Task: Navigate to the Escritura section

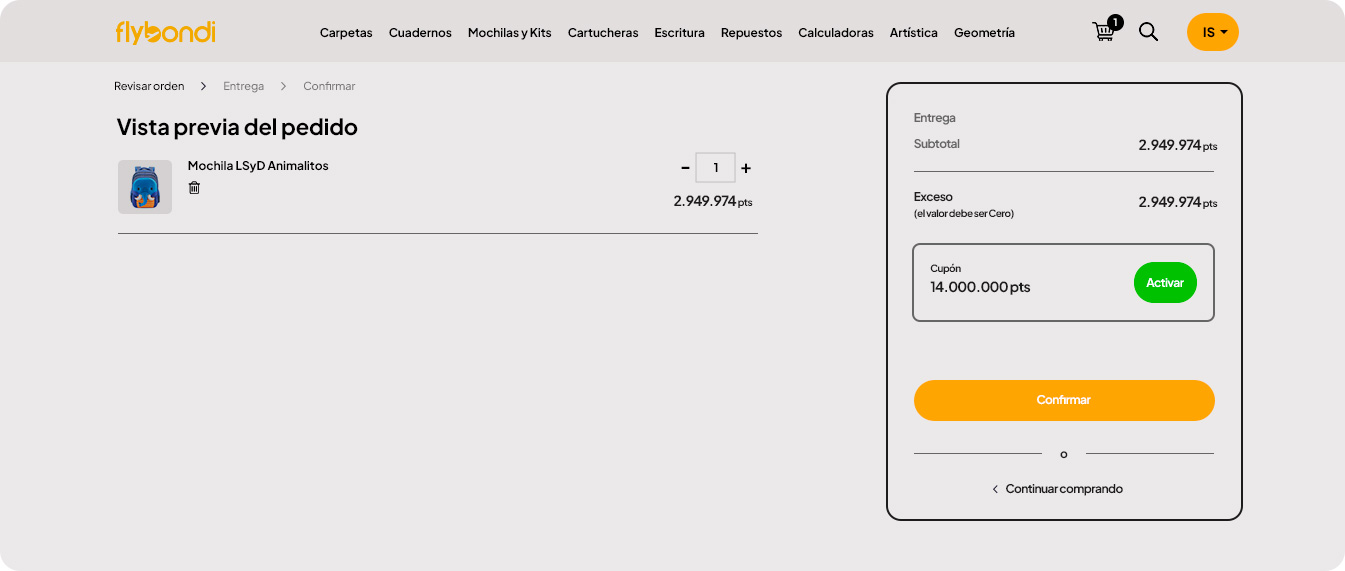Action: [x=679, y=33]
